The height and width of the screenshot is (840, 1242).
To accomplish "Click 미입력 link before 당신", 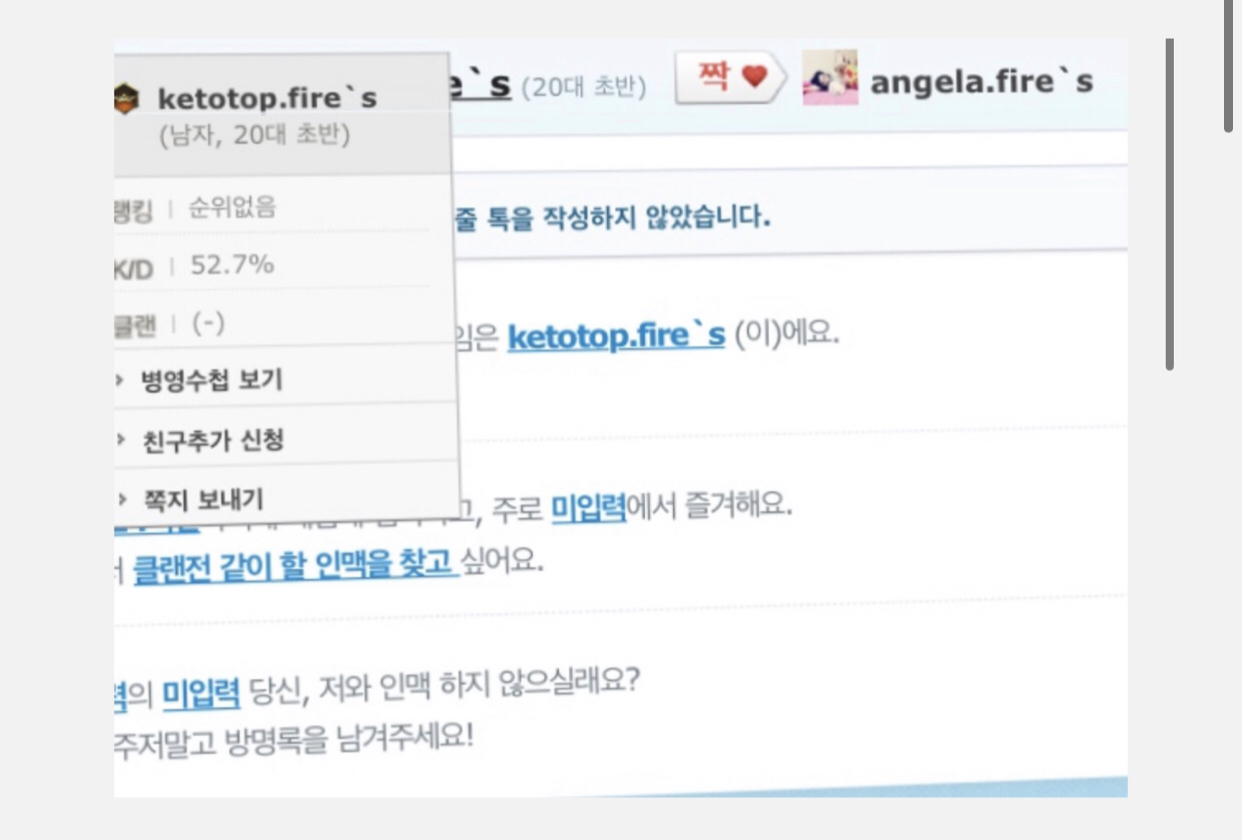I will click(x=201, y=691).
